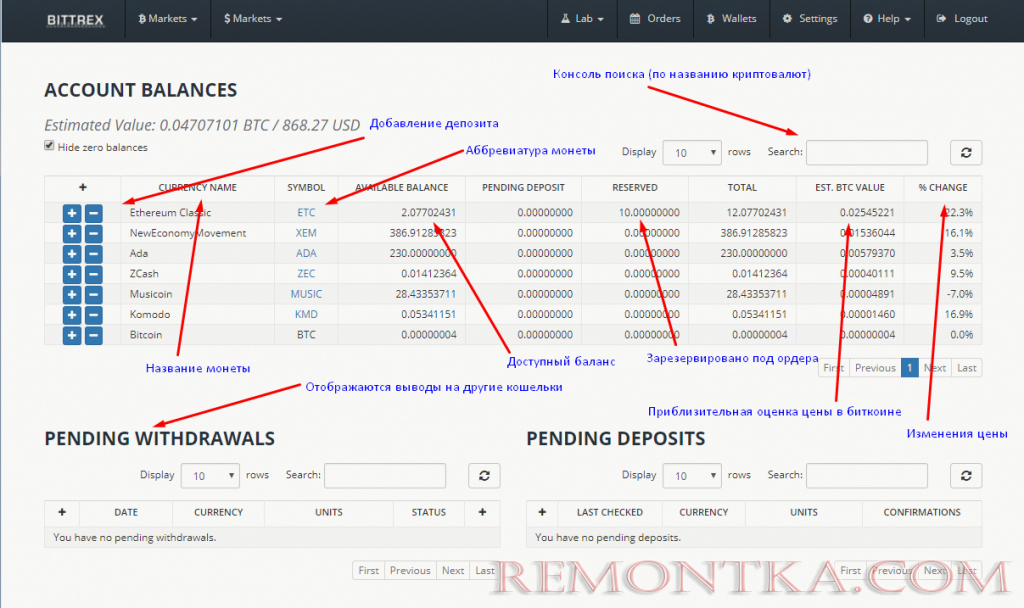Sort by Symbol column header
This screenshot has height=608, width=1024.
coord(306,187)
